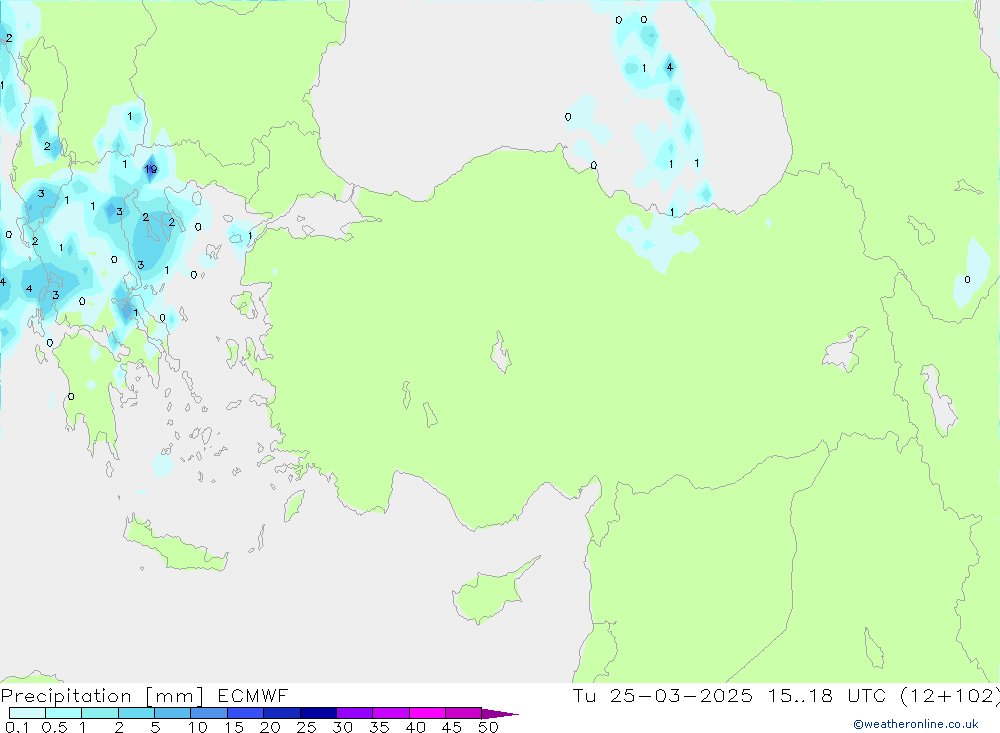Click the '40' legend scale label
This screenshot has height=733, width=1000.
coord(416,727)
